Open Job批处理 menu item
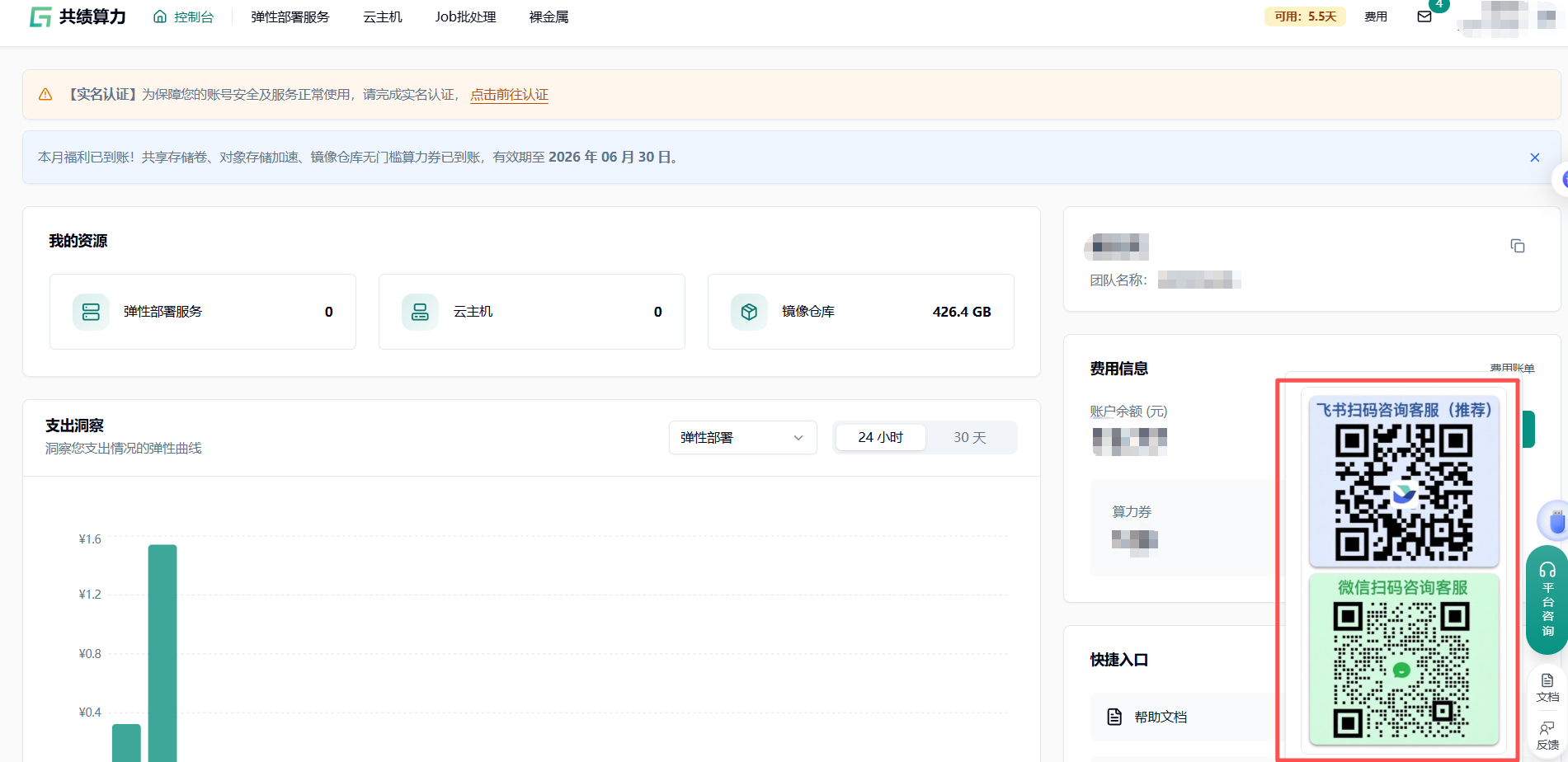Image resolution: width=1568 pixels, height=762 pixels. 465,16
